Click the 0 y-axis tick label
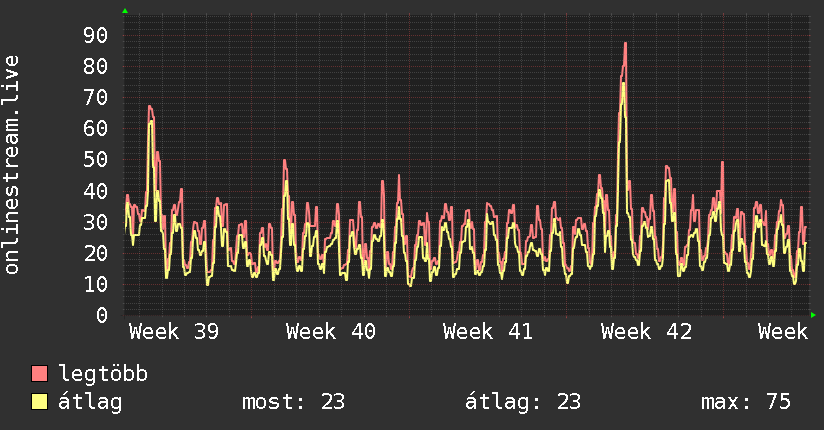Screen dimensions: 824x430 click(102, 315)
